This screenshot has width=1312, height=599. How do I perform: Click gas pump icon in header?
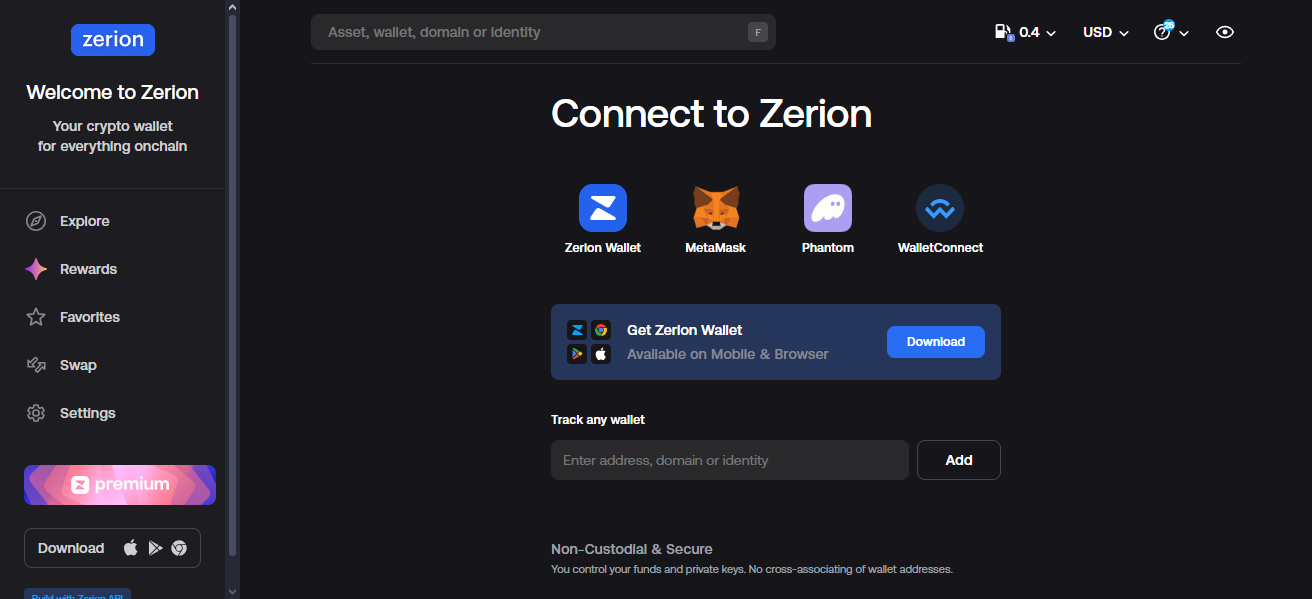[x=1004, y=32]
